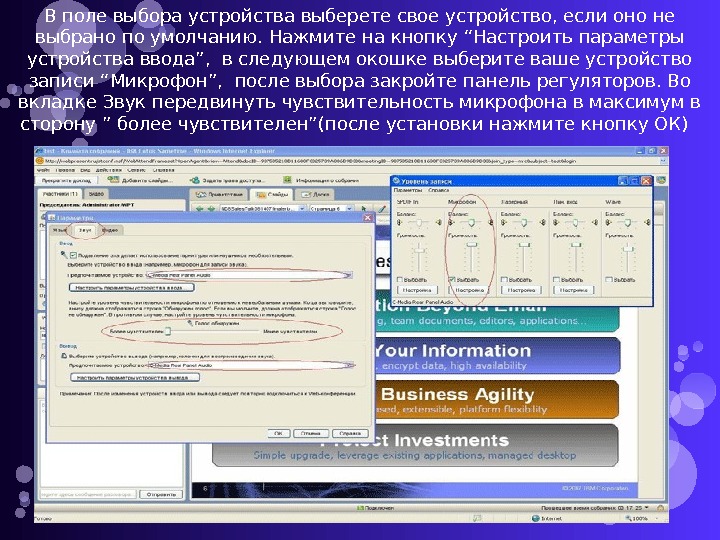
Task: Click 'Настроить параметры устройства вывода' button
Action: coord(135,377)
